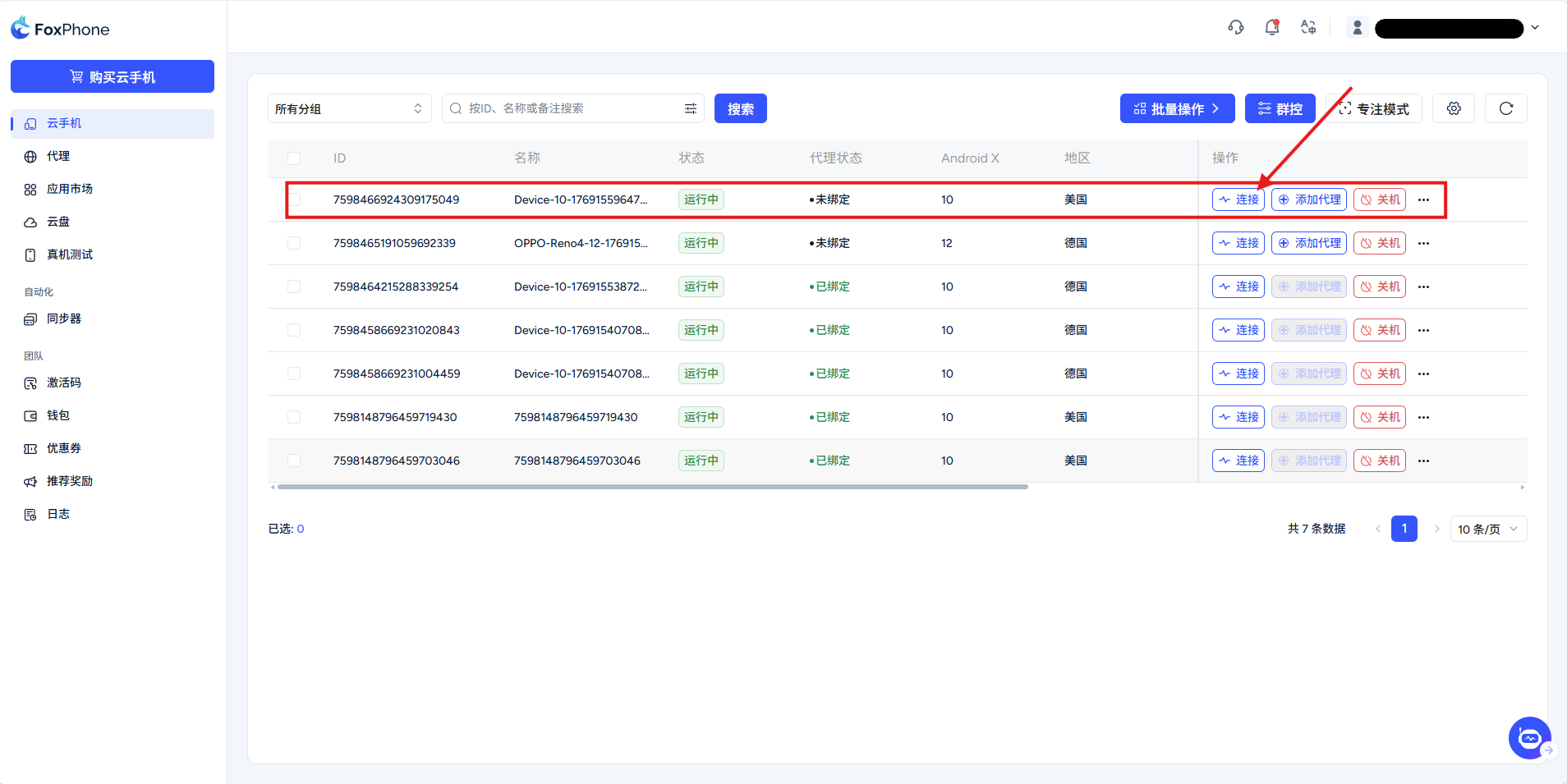Click the language translation icon
Screen dimensions: 1567x784
(1308, 28)
